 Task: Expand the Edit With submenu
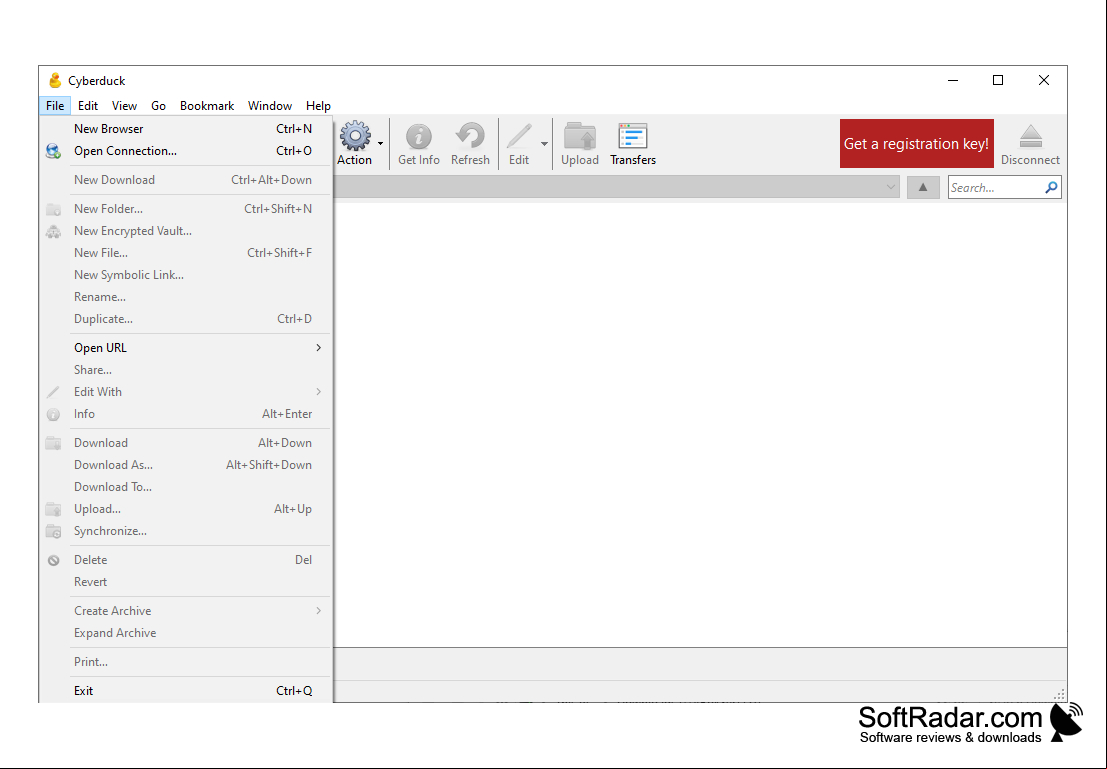(x=186, y=391)
